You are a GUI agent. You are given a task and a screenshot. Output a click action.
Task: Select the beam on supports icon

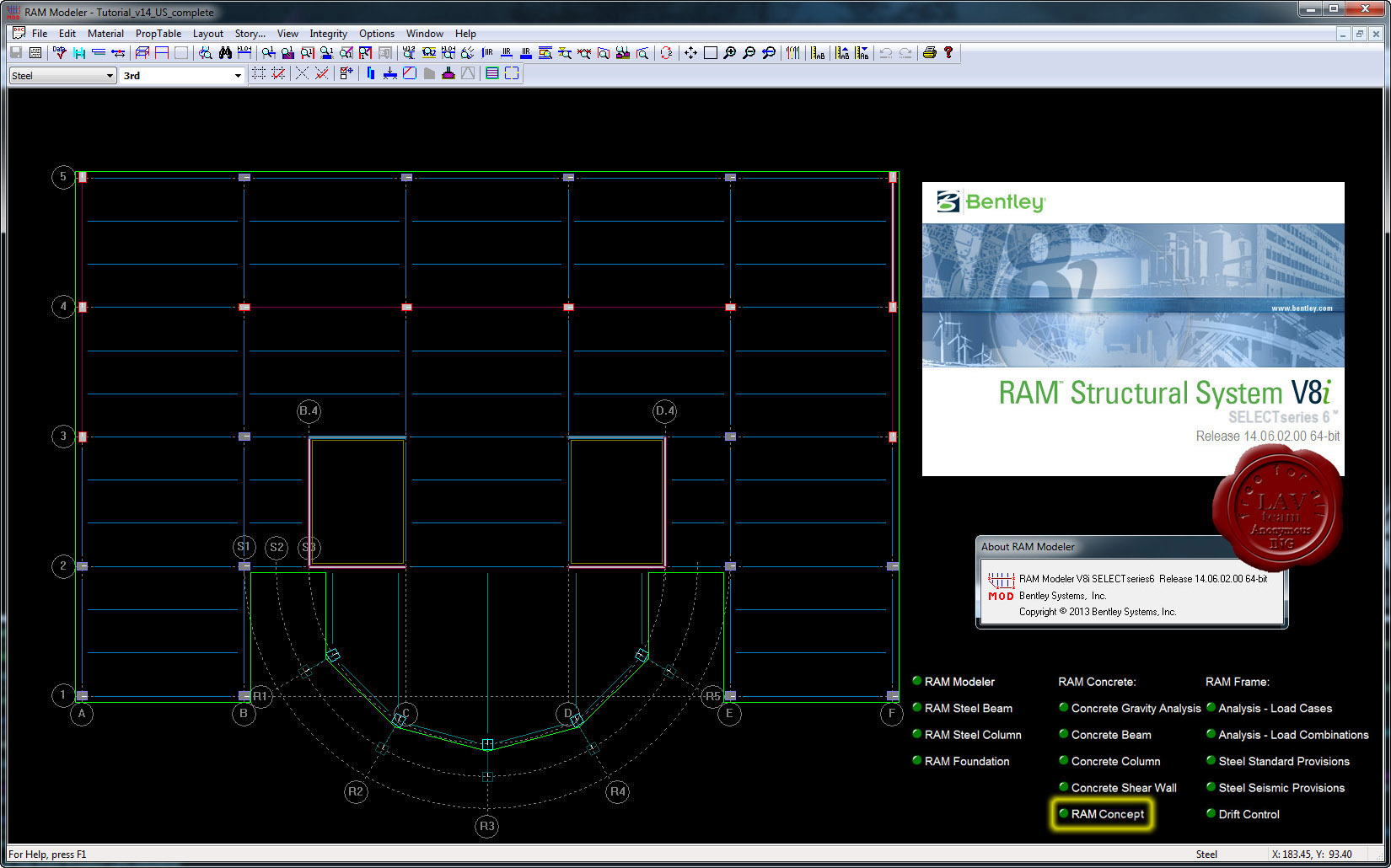click(x=390, y=73)
